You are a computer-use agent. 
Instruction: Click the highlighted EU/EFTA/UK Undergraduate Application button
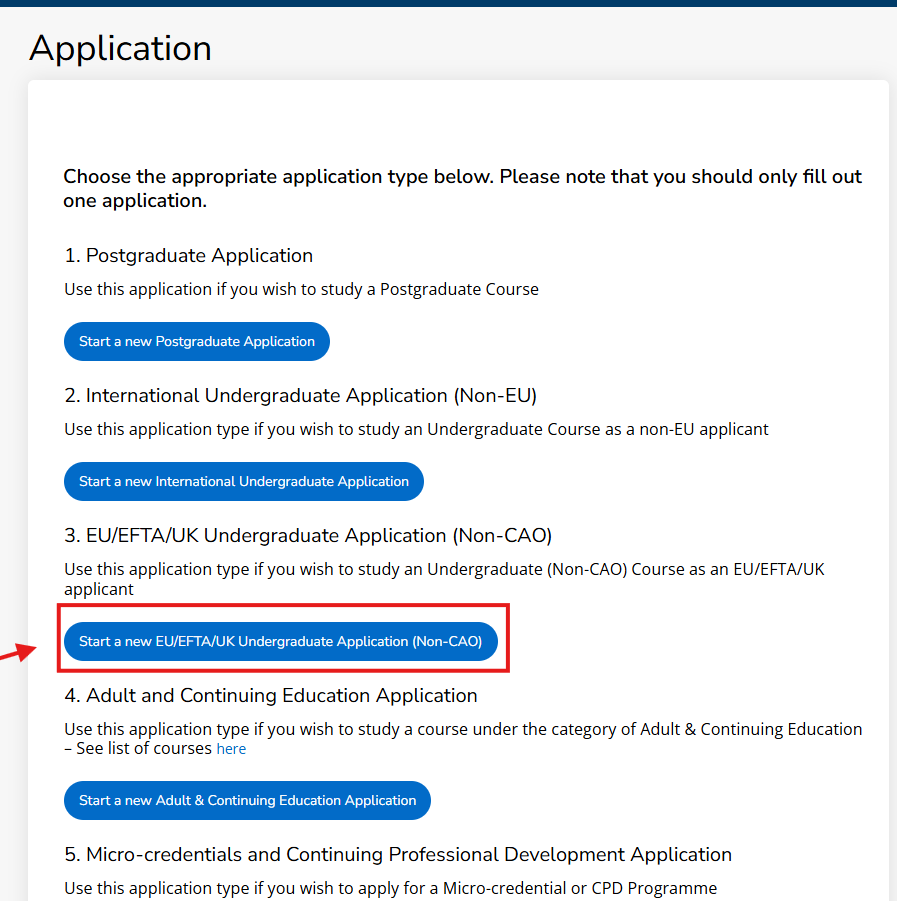point(281,641)
